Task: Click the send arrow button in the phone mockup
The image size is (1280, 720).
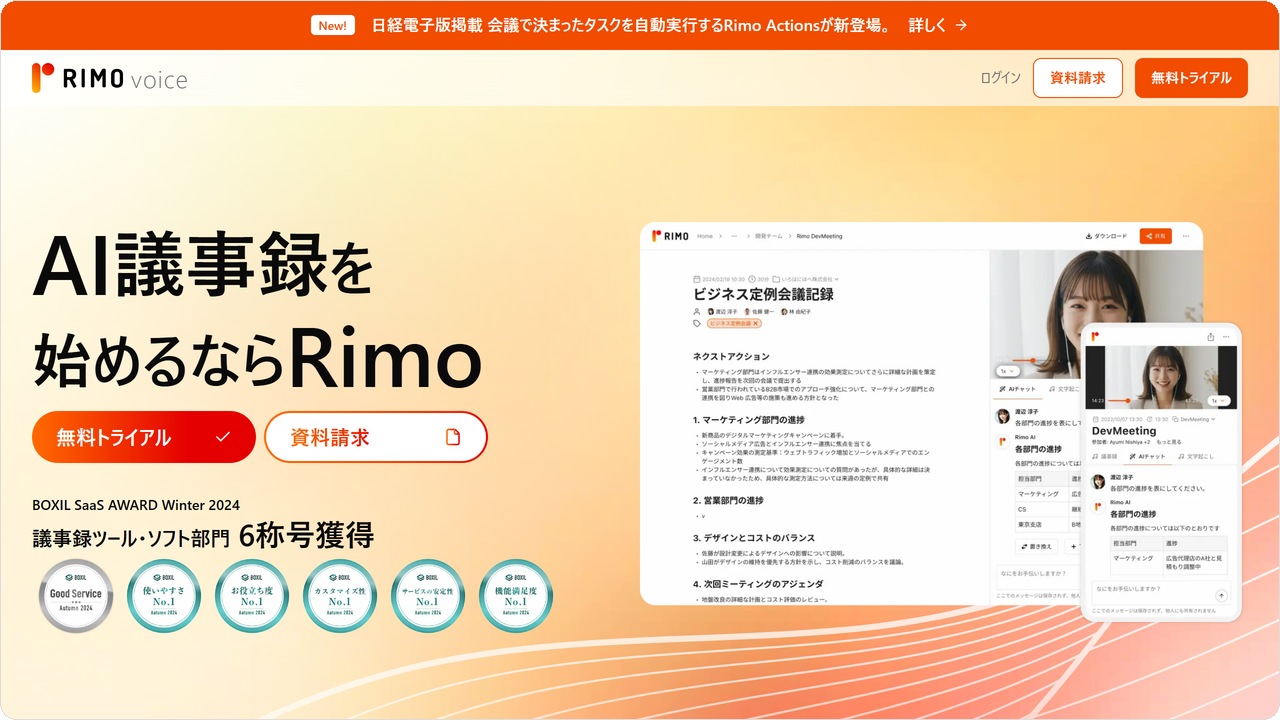Action: (1221, 595)
